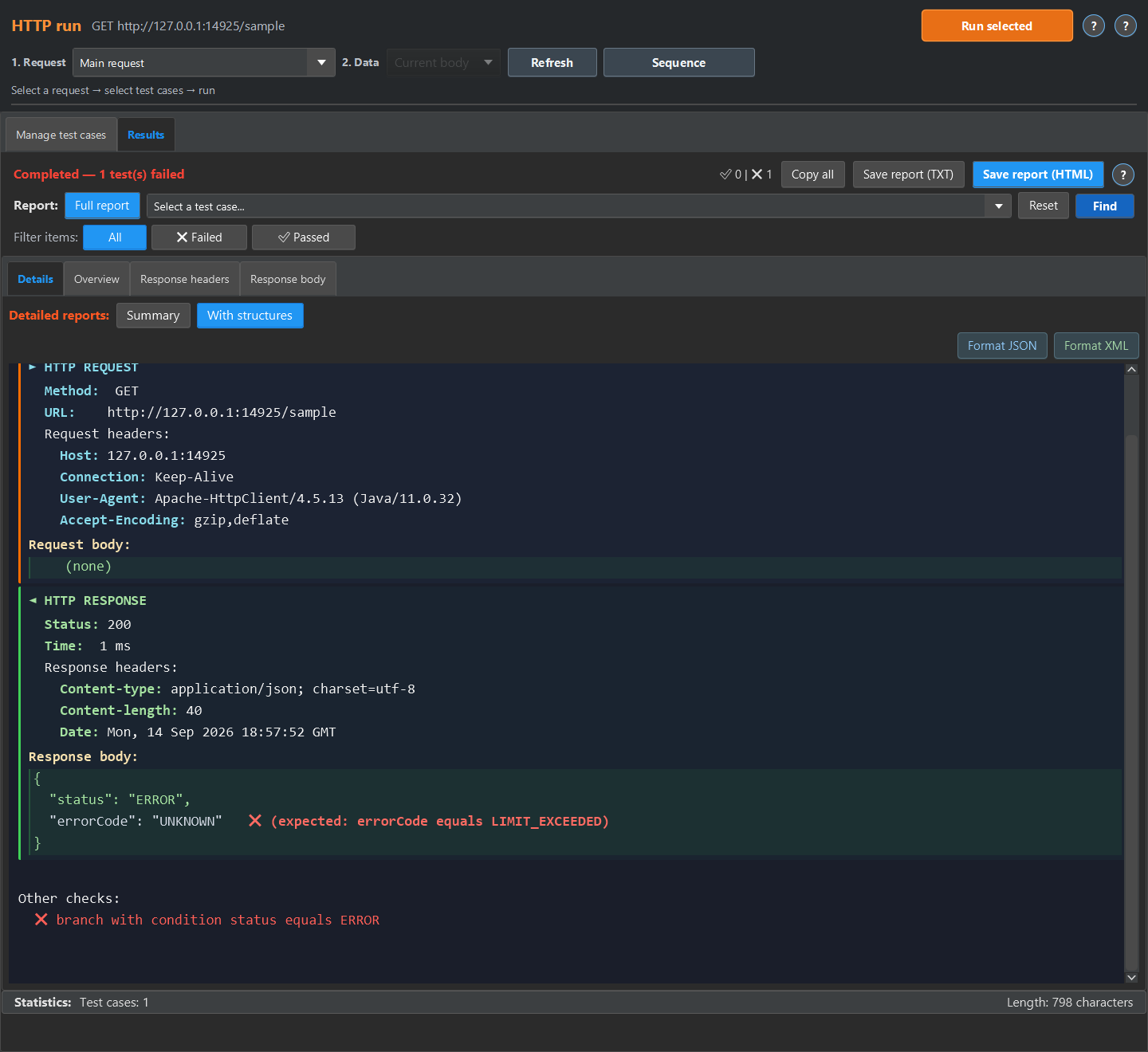Screen dimensions: 1148x1052
Task: Filter items to Passed only
Action: [304, 237]
